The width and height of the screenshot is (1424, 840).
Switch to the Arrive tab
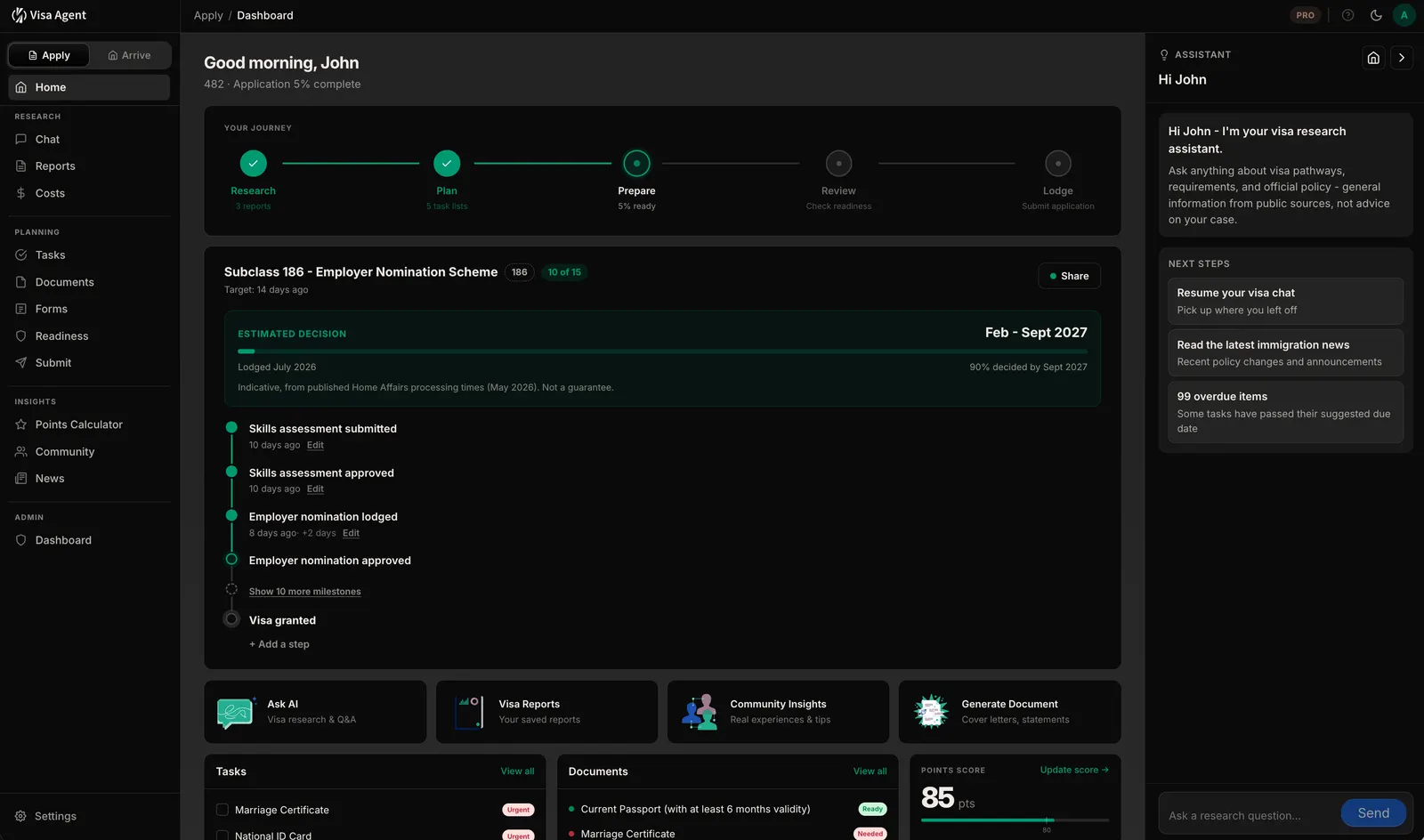click(x=129, y=55)
